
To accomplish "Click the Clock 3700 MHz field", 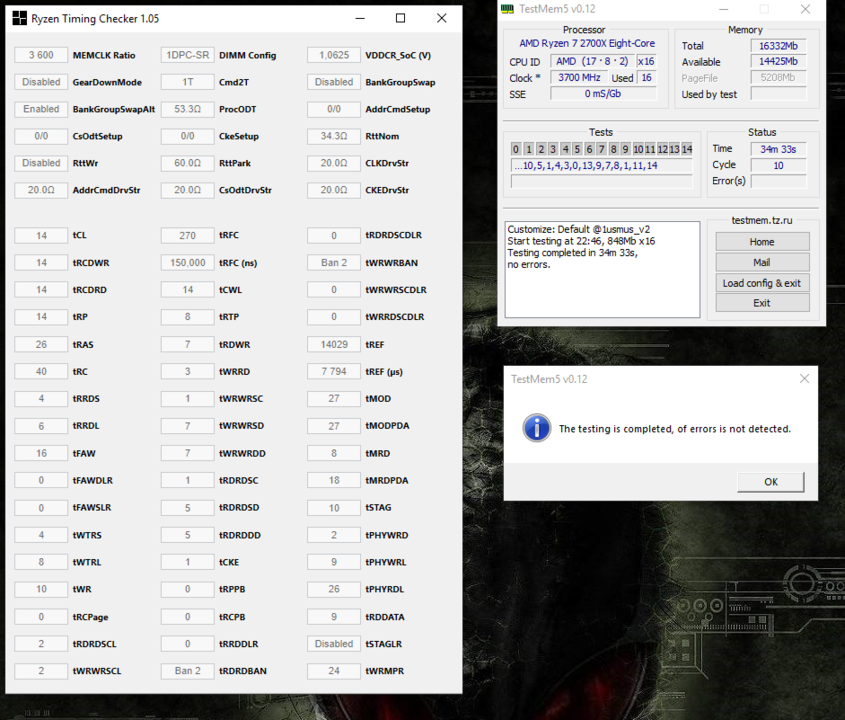I will click(579, 78).
